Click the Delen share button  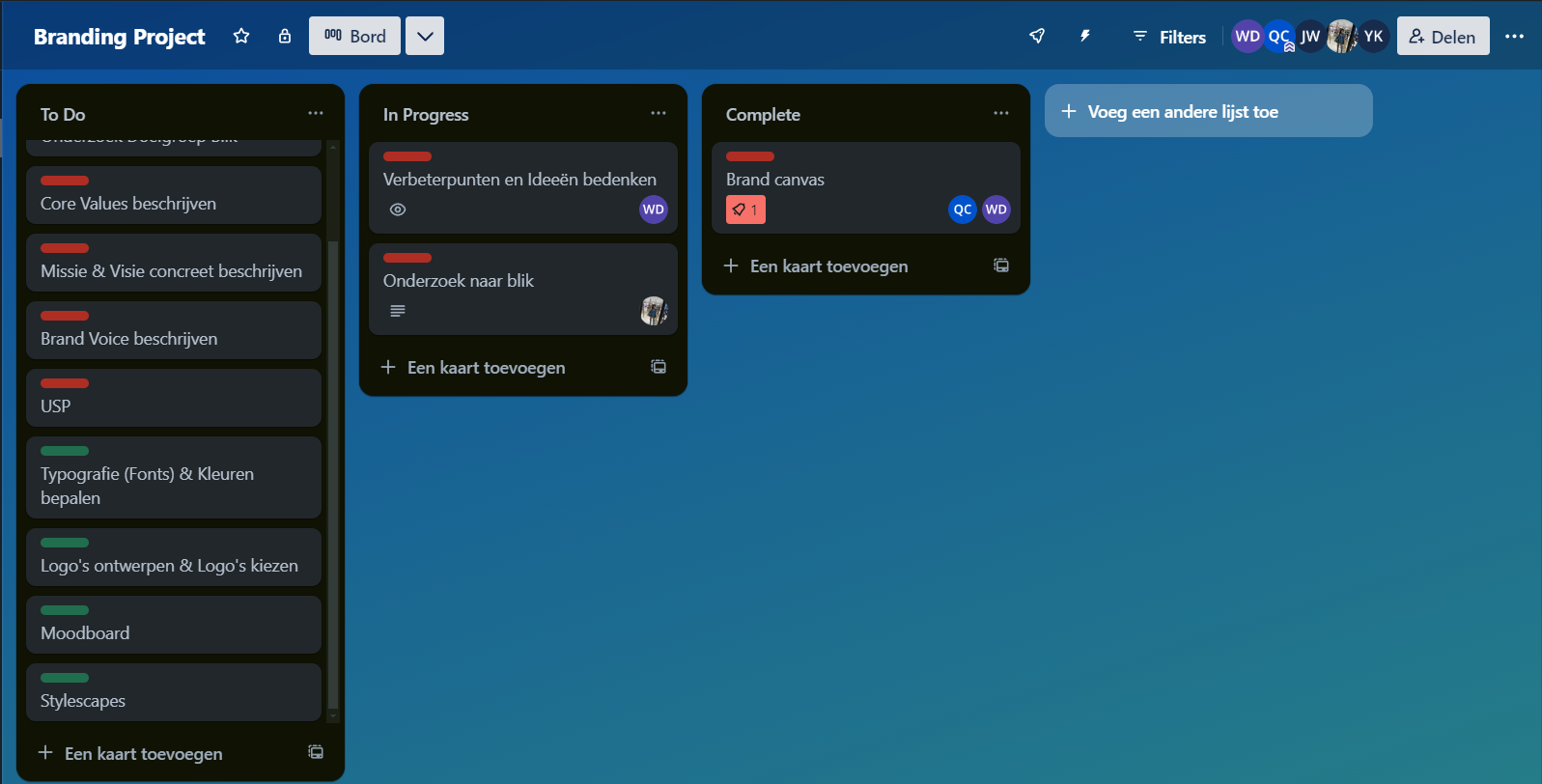tap(1443, 36)
